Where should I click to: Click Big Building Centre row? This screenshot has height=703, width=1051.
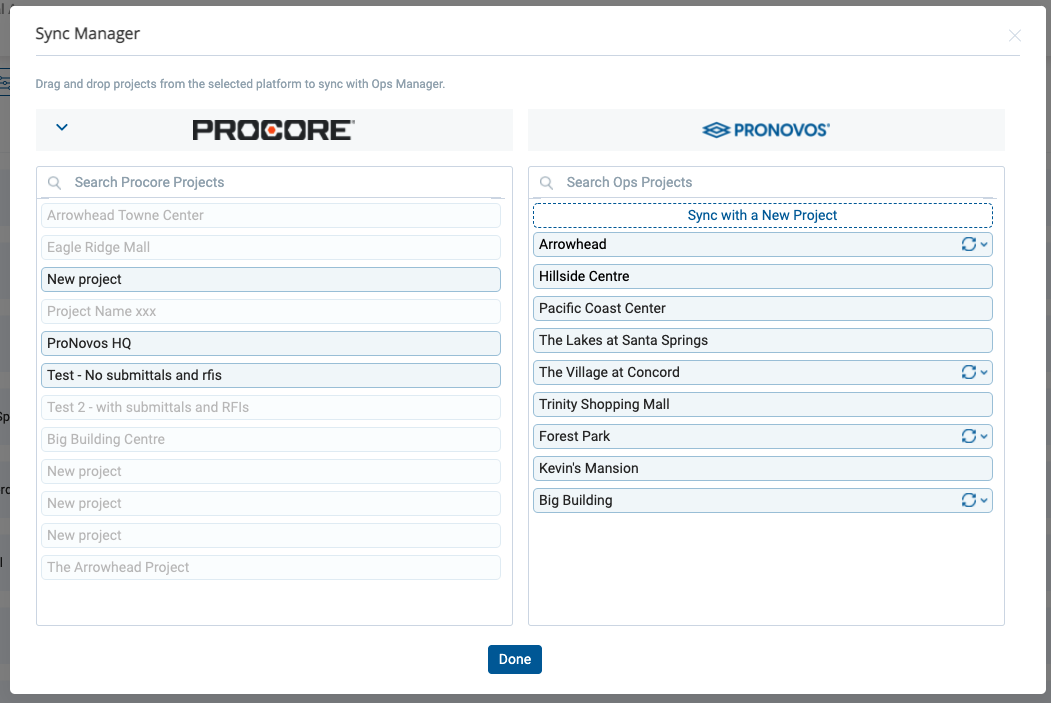click(271, 440)
